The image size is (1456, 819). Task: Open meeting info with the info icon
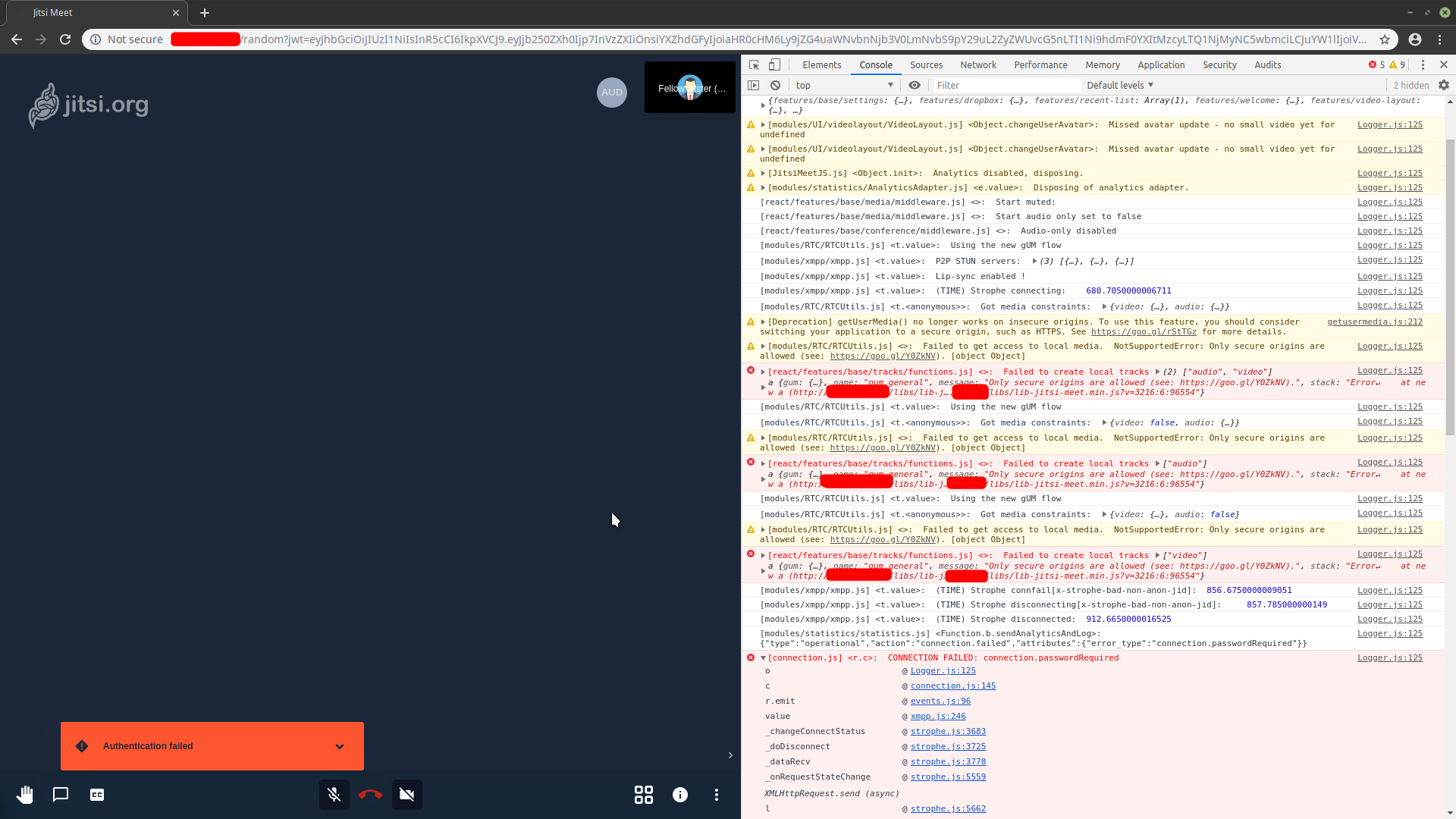(x=679, y=795)
